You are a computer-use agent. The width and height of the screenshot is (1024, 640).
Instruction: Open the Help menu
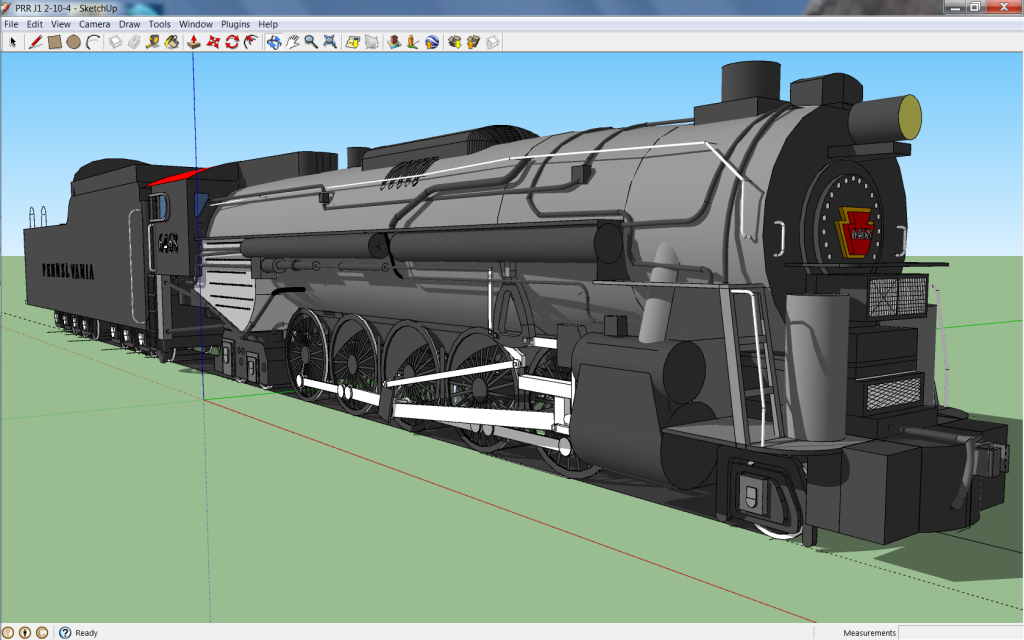click(x=268, y=24)
